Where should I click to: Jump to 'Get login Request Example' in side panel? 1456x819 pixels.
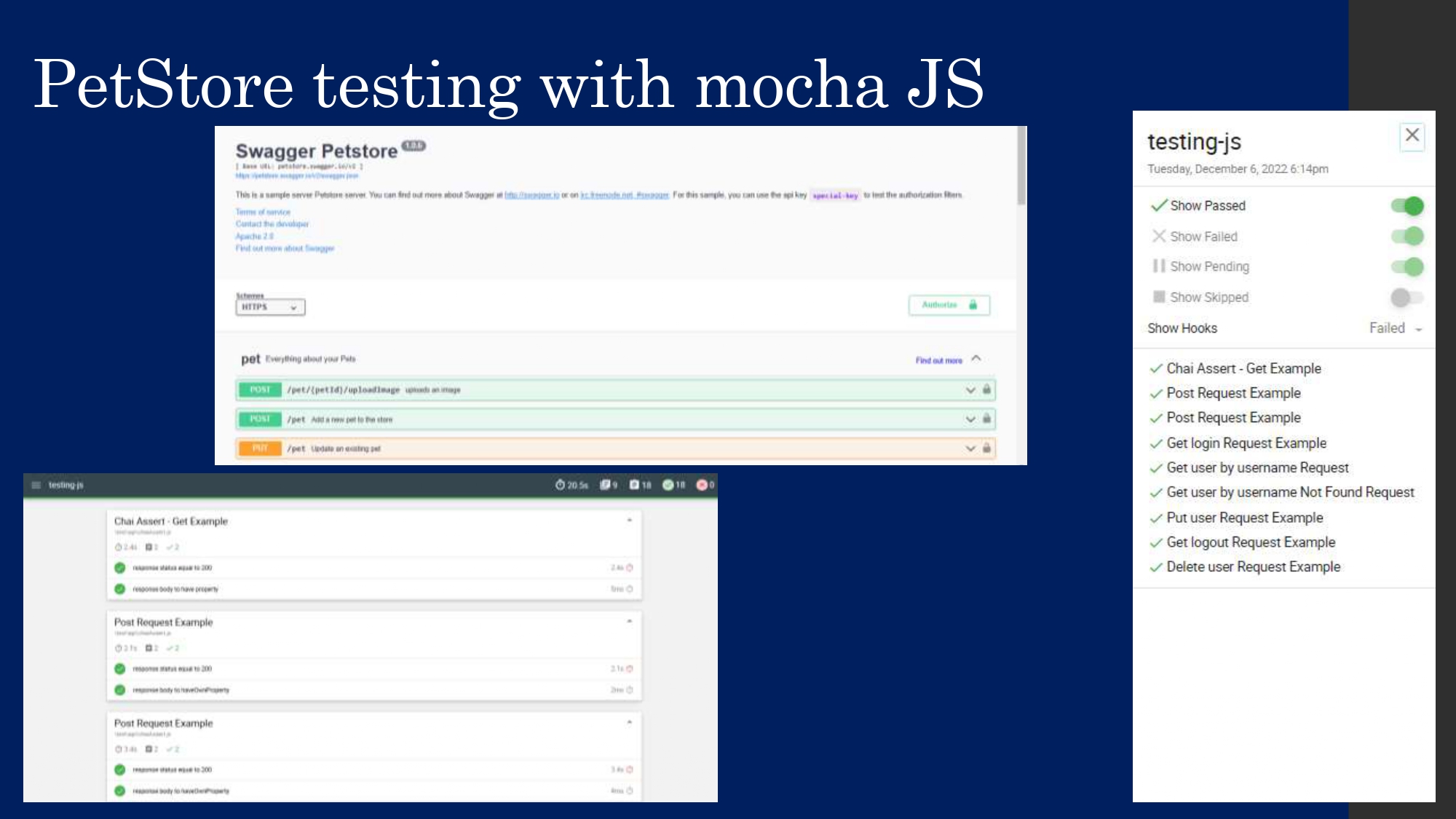coord(1246,443)
